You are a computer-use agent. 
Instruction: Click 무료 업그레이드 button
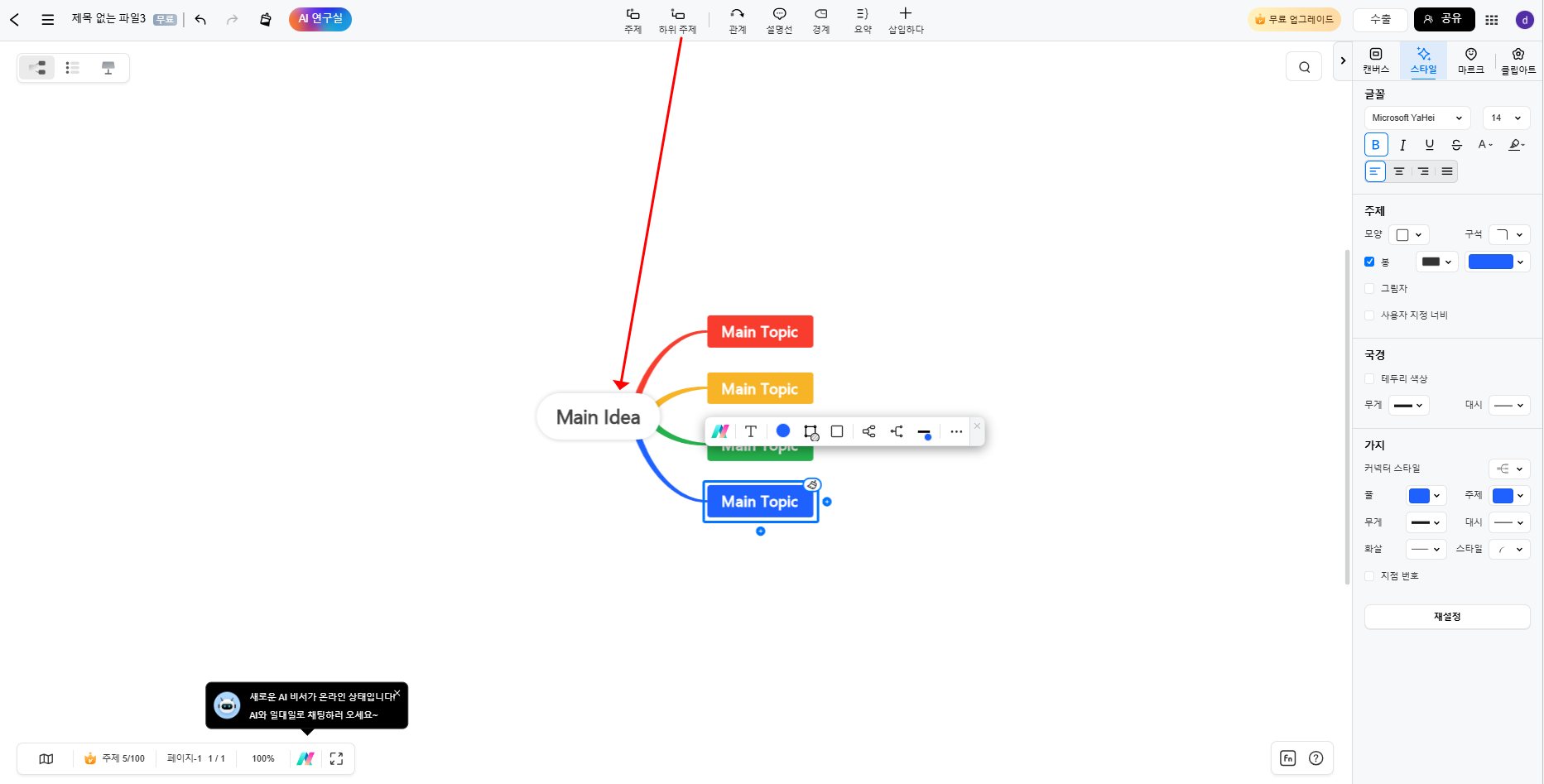(x=1294, y=19)
